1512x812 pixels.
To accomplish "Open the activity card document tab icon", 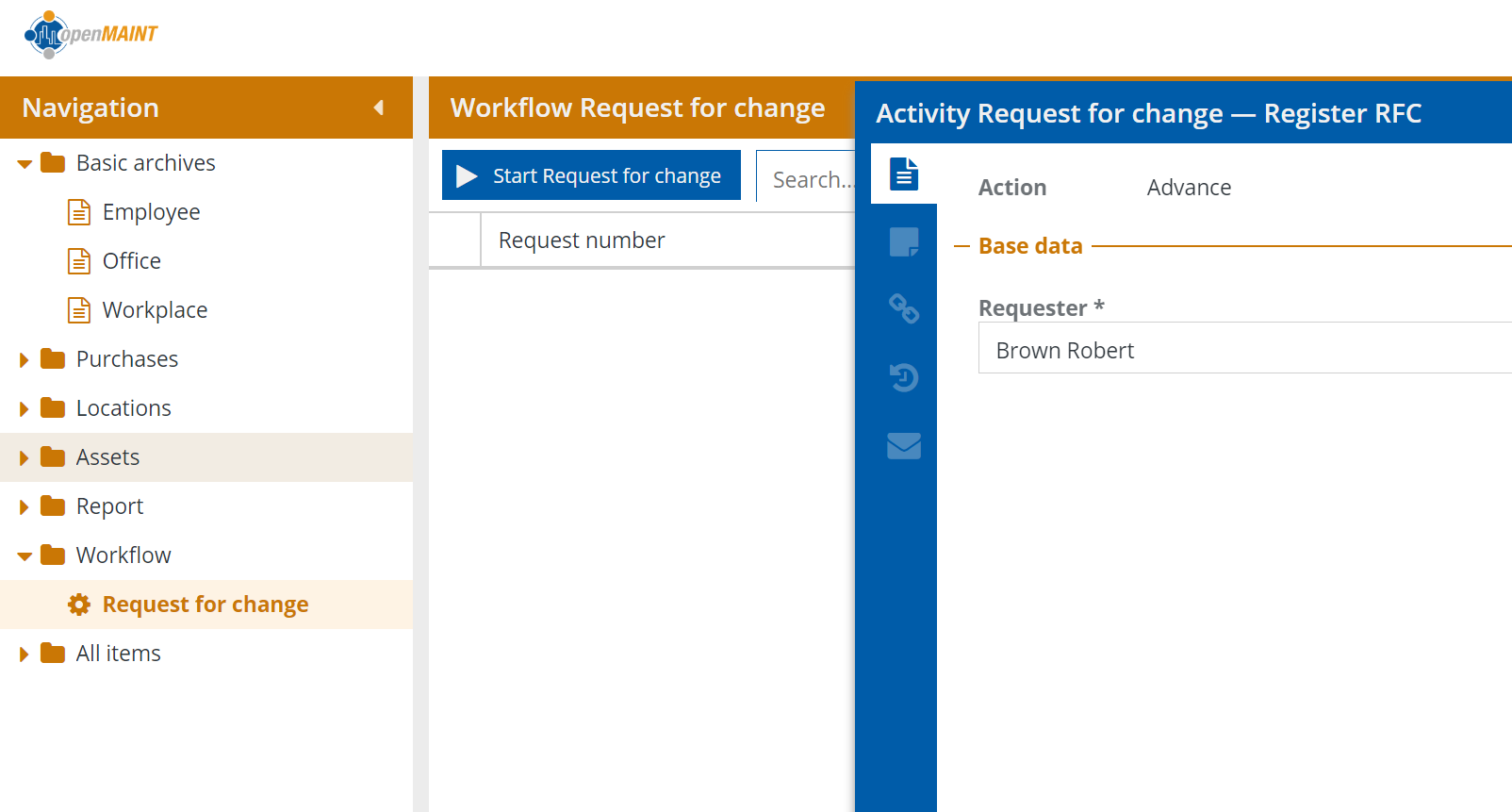I will click(x=904, y=174).
